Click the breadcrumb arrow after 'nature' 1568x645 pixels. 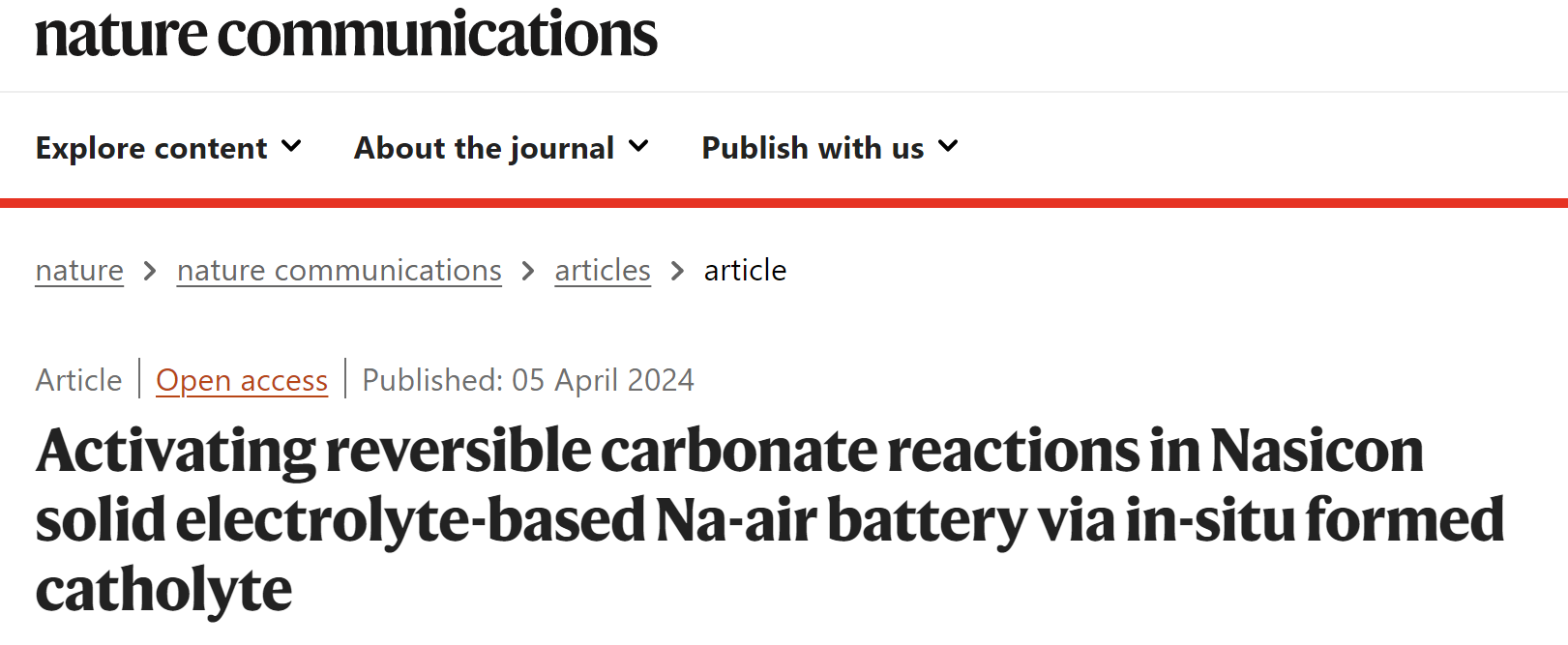point(150,272)
